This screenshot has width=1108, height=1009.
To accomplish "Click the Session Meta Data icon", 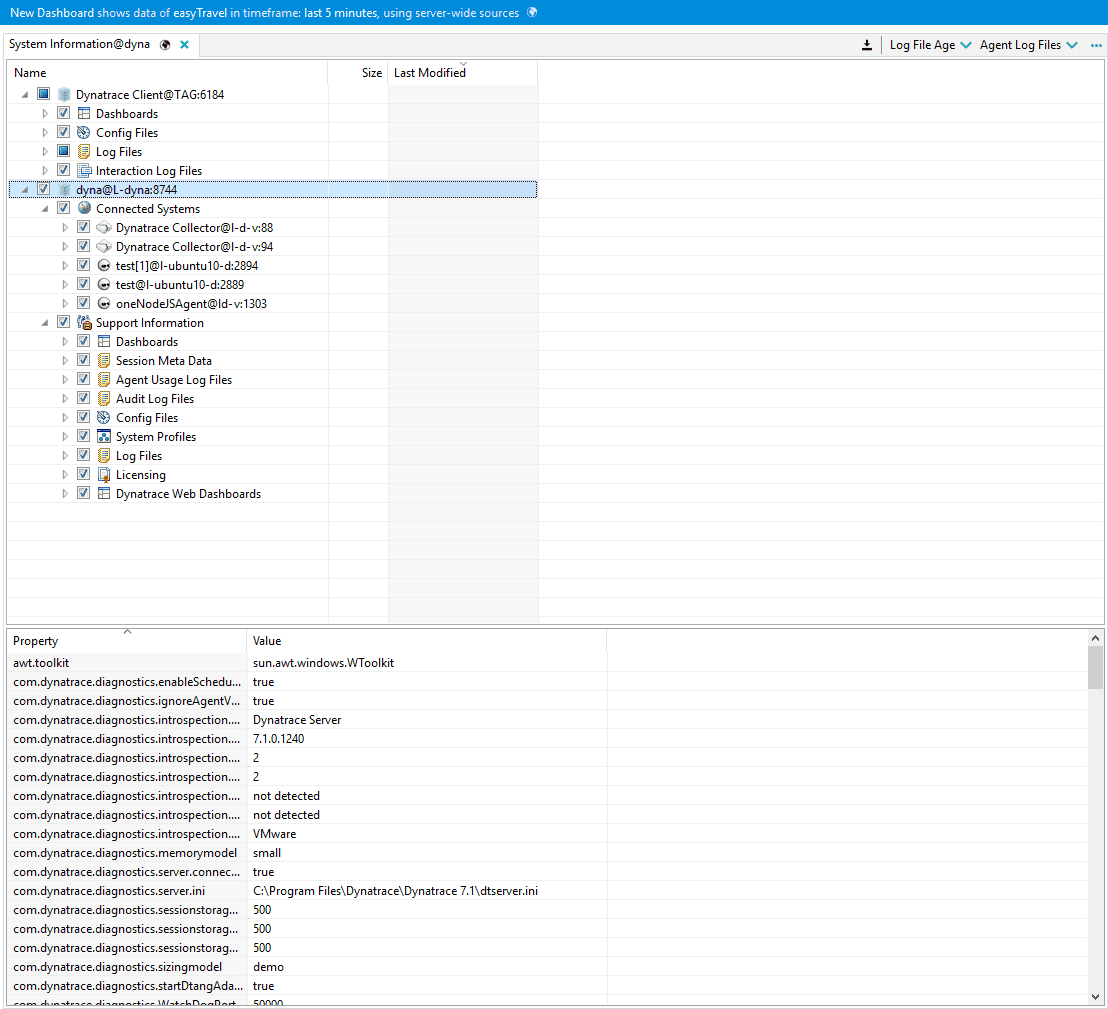I will tap(104, 361).
